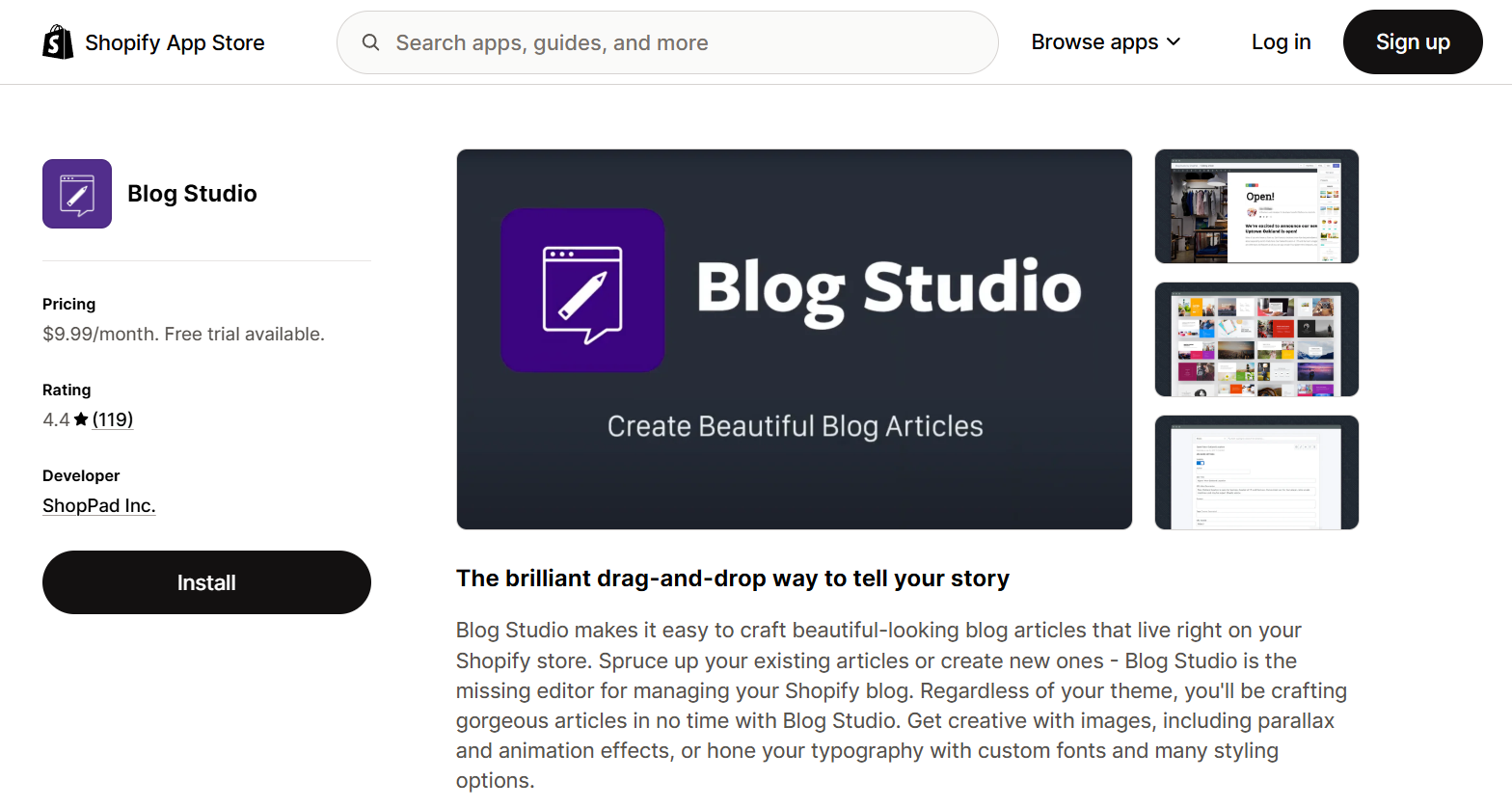This screenshot has width=1512, height=808.
Task: Click the Blog Studio app icon in sidebar
Action: point(77,194)
